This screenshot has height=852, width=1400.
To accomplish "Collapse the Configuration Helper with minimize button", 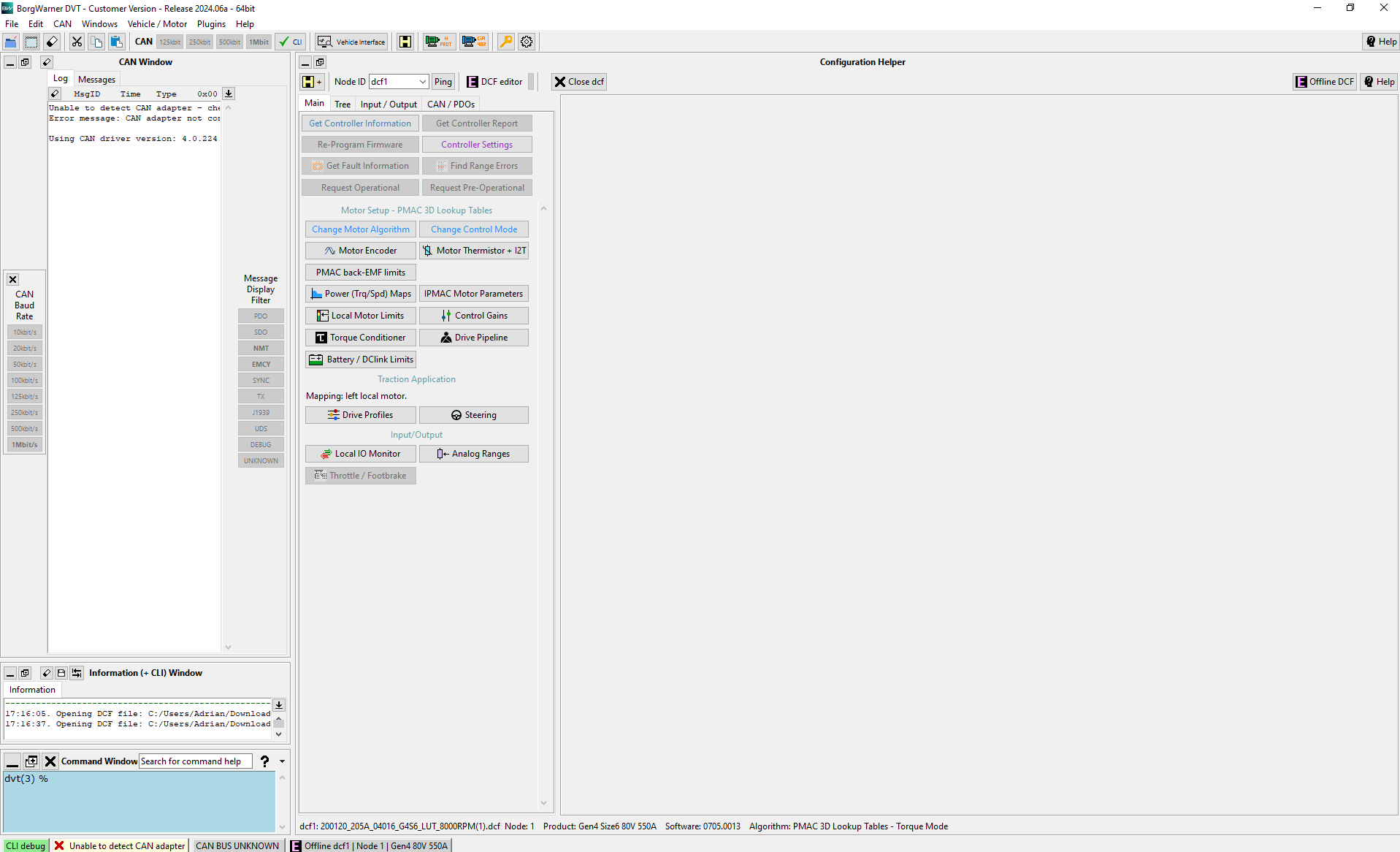I will click(x=305, y=62).
